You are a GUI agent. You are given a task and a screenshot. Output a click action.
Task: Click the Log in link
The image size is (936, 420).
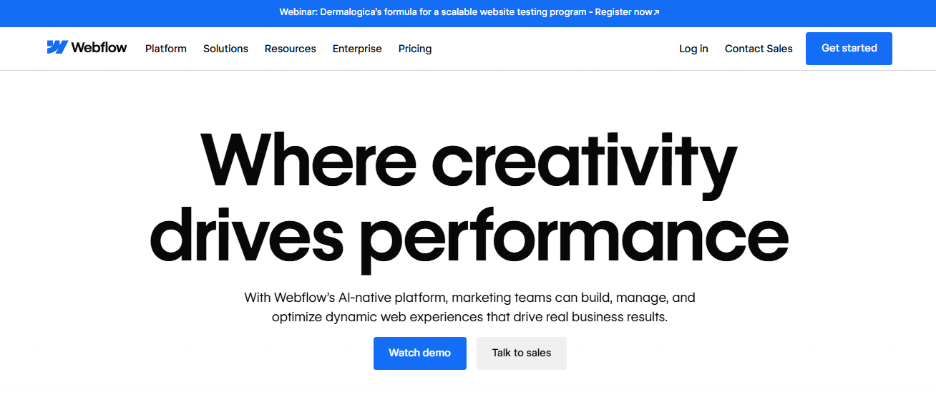coord(693,48)
